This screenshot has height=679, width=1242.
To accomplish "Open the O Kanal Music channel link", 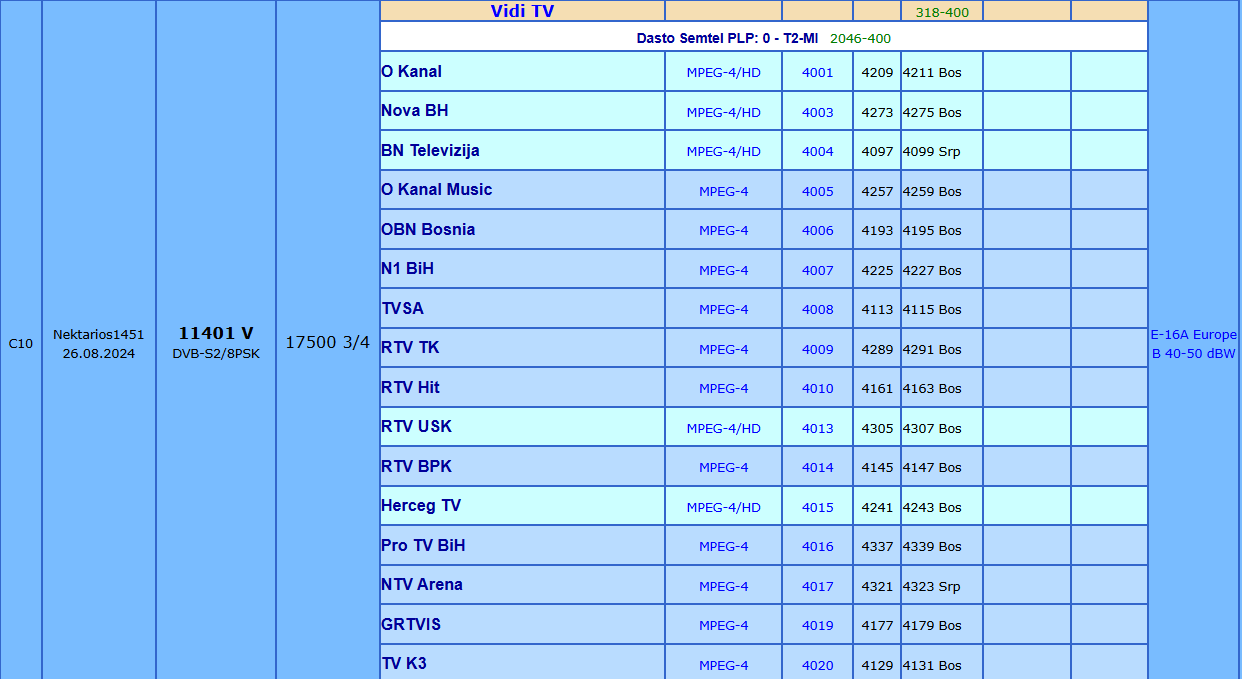I will 436,190.
